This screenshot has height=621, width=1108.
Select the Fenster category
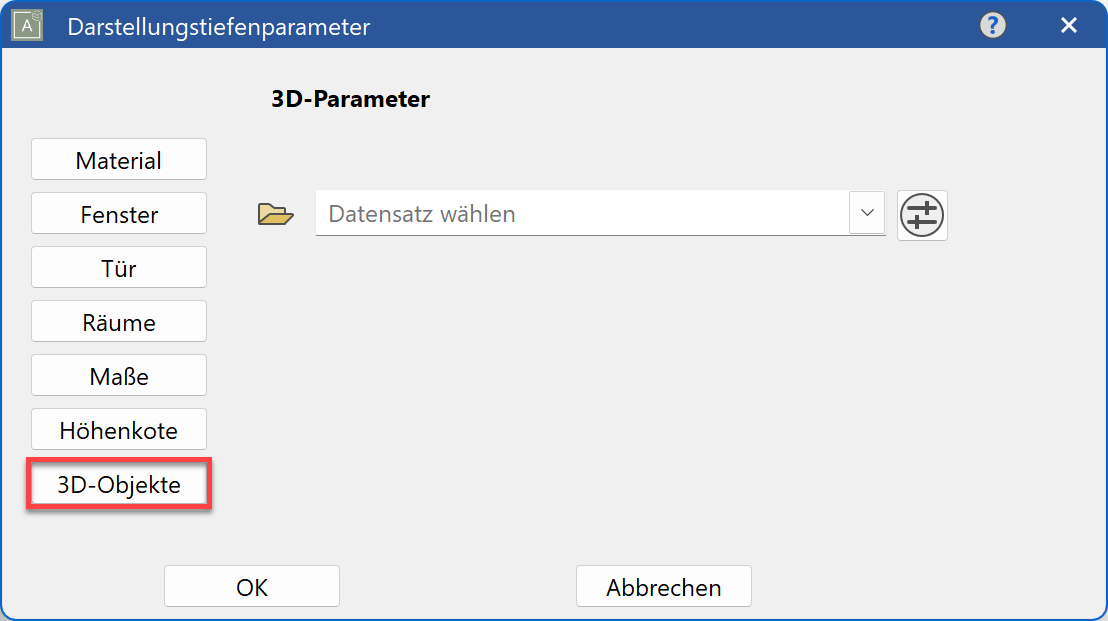pos(118,213)
